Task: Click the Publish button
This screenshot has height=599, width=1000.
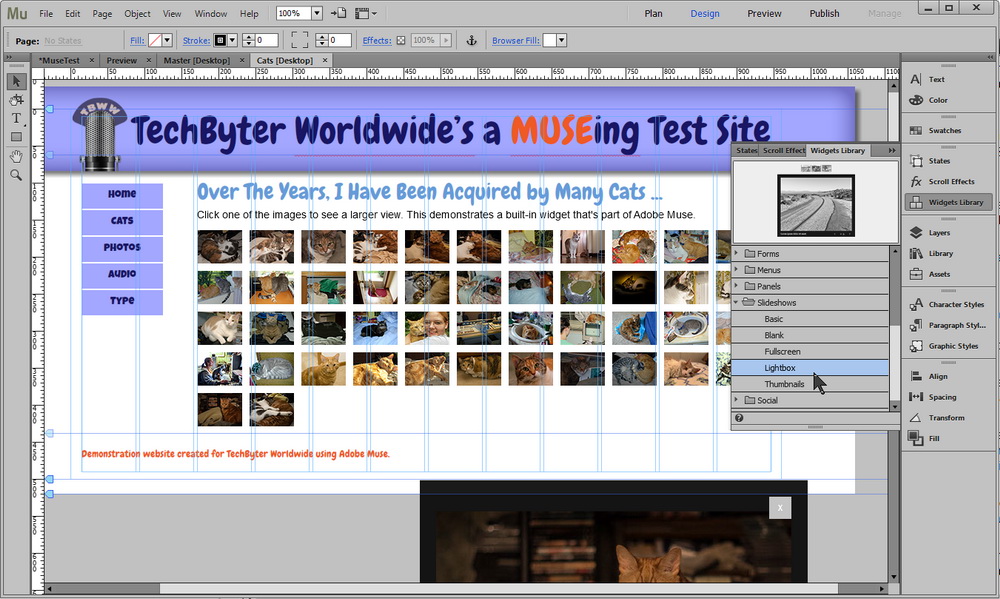Action: 824,13
